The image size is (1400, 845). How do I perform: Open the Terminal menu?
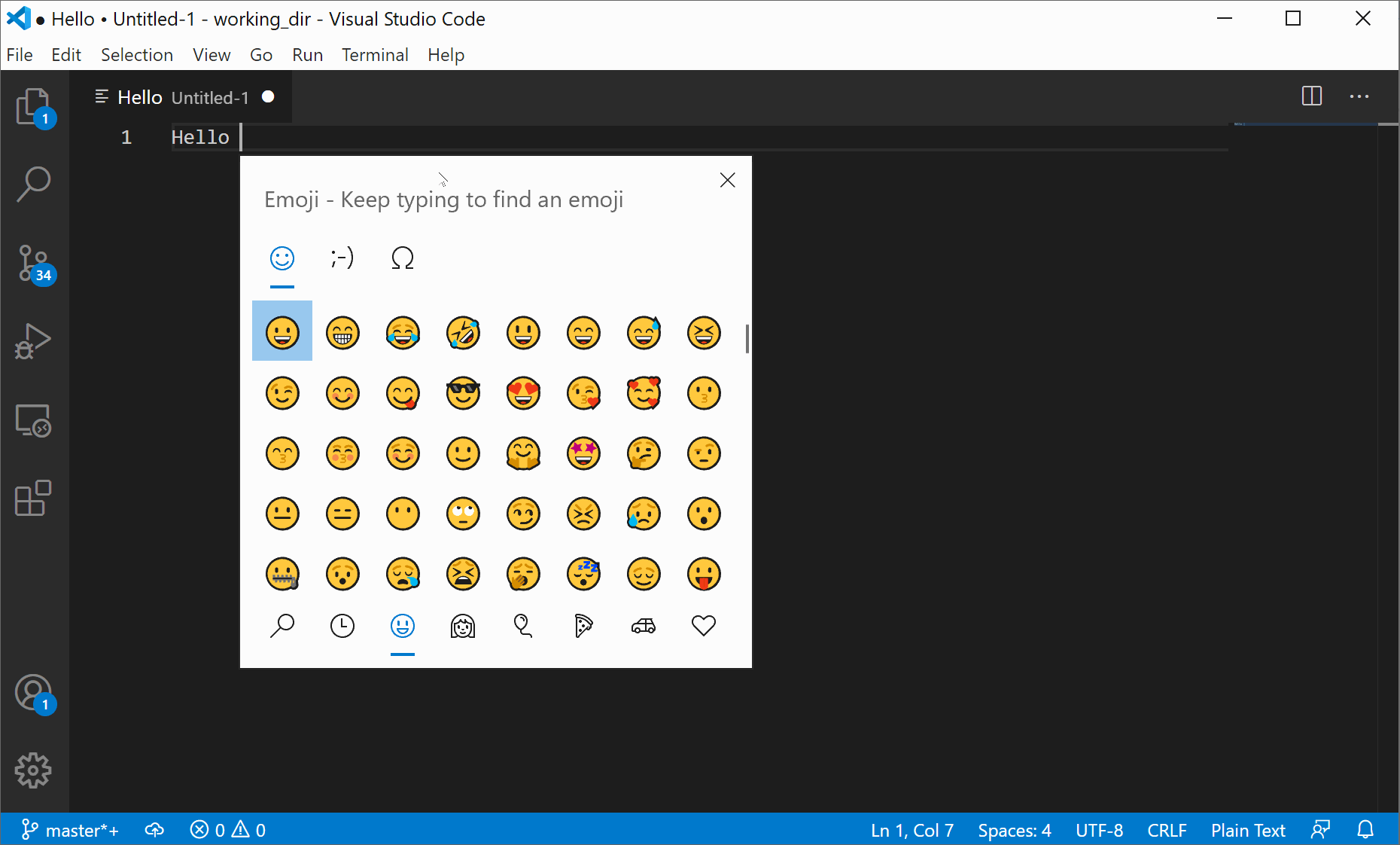(x=375, y=54)
